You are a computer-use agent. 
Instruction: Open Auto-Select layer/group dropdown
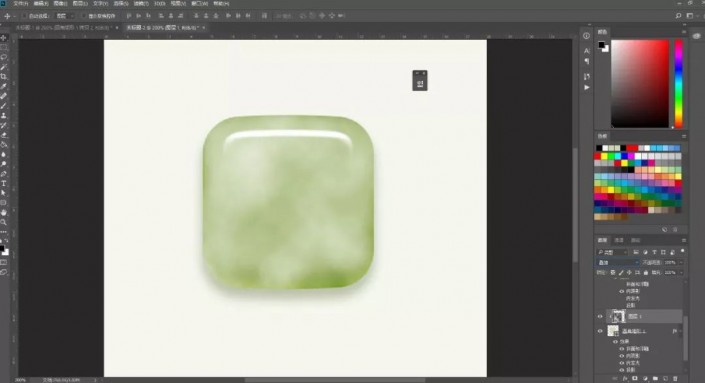[64, 16]
